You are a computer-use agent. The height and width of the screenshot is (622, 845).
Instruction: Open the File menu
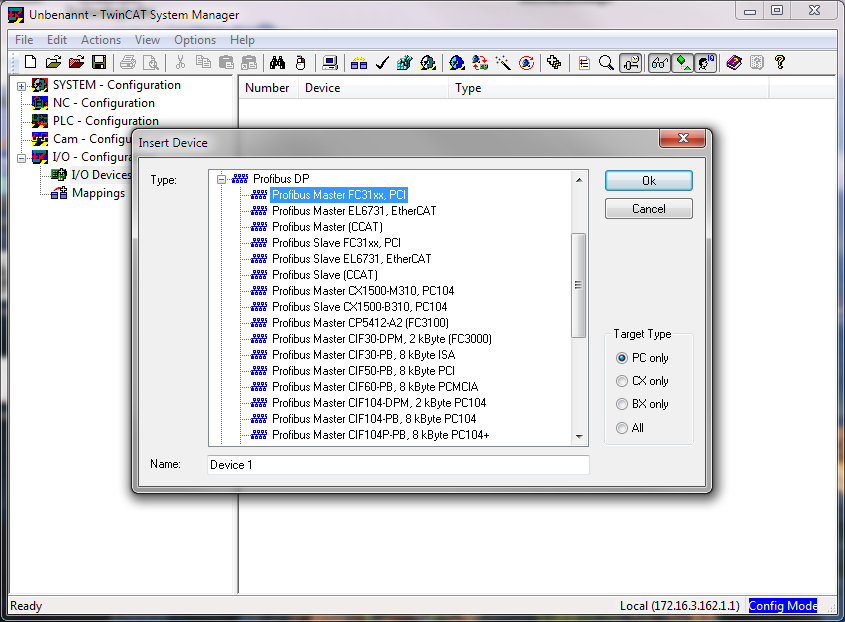pyautogui.click(x=24, y=40)
